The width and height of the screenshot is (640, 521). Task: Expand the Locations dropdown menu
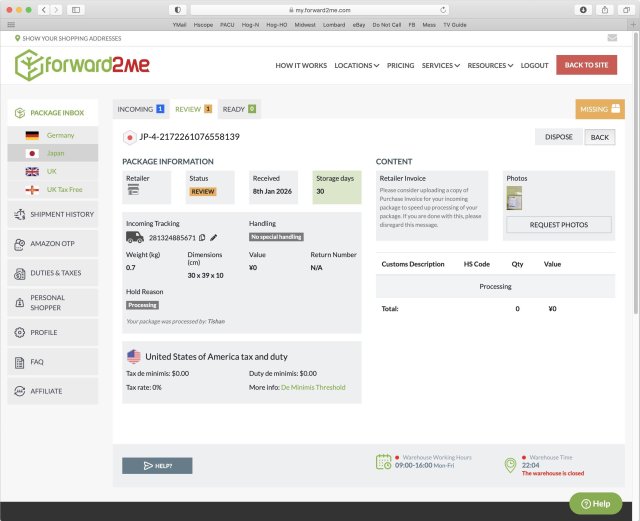(356, 66)
